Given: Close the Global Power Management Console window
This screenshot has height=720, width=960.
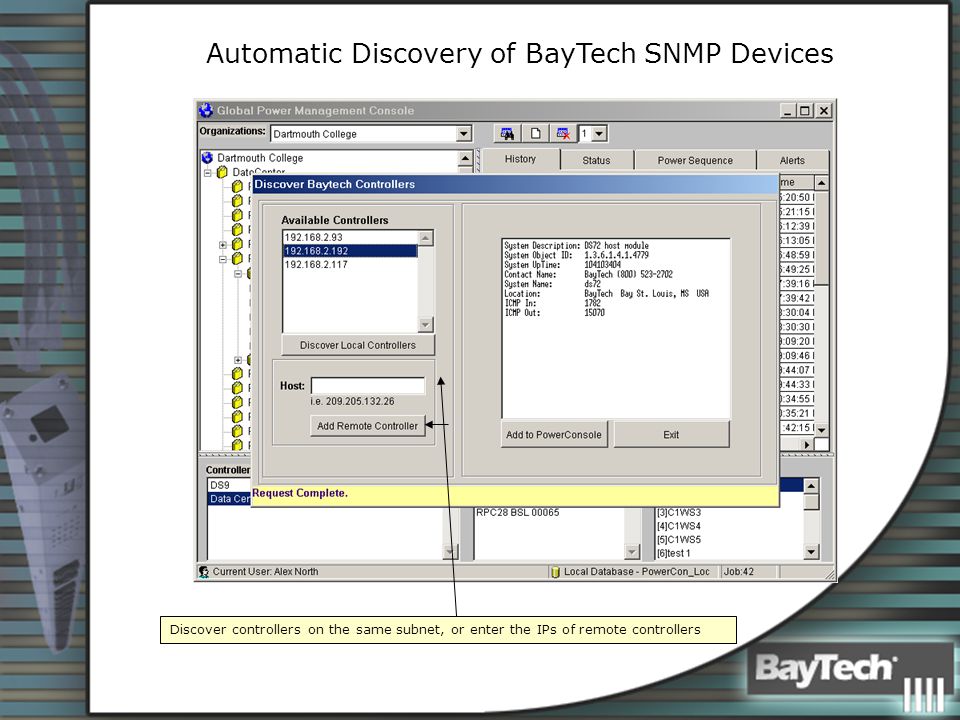Looking at the screenshot, I should pyautogui.click(x=824, y=111).
